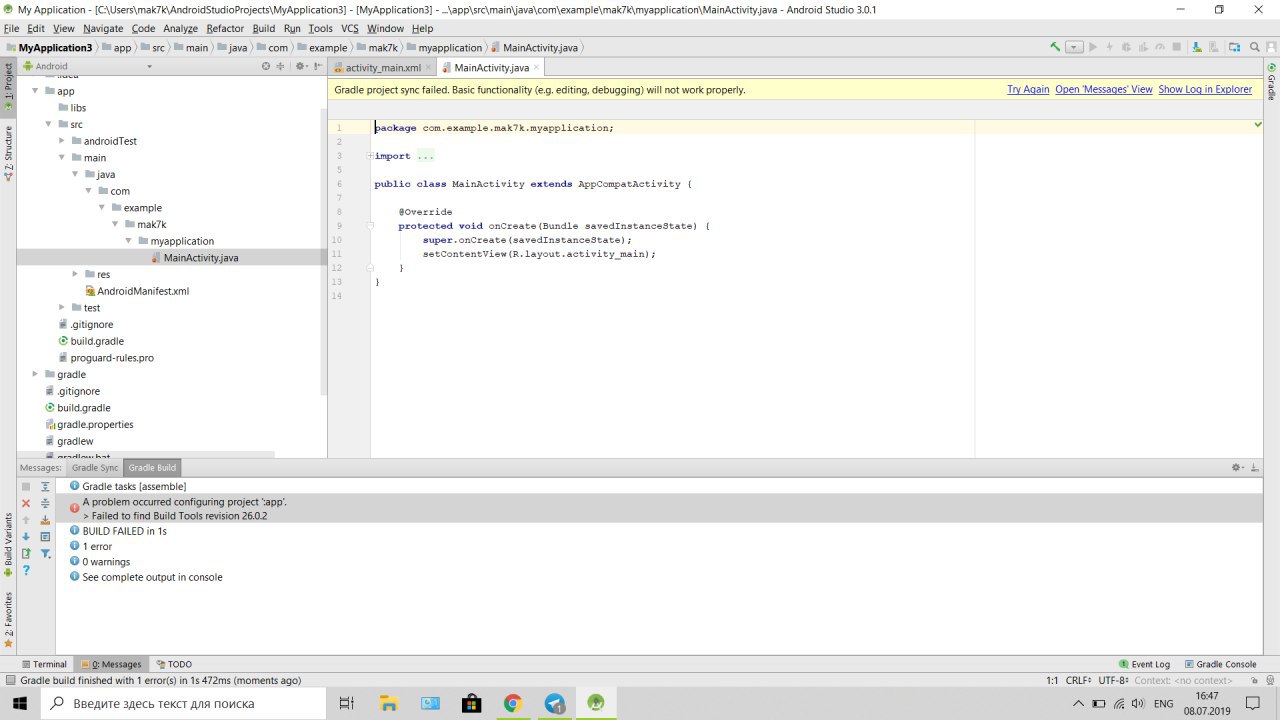The image size is (1280, 720).
Task: Click the SDK Manager download icon
Action: click(x=1197, y=47)
